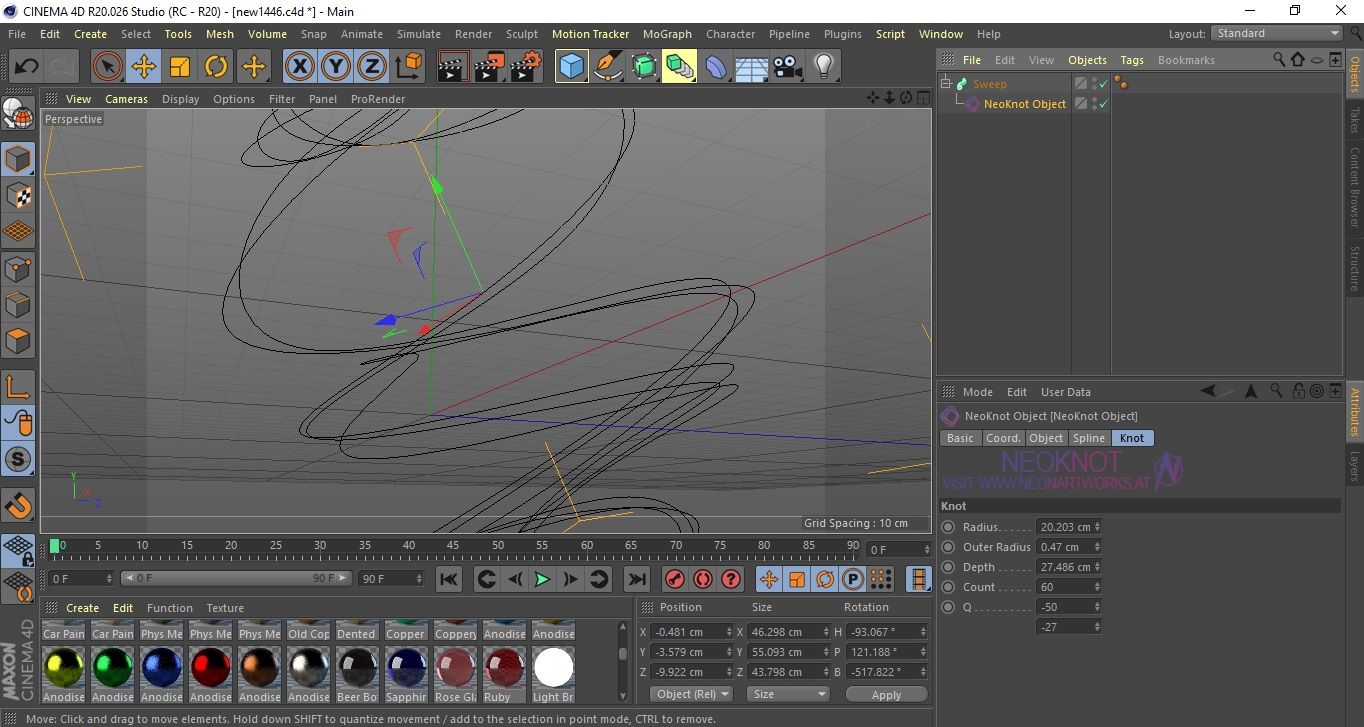Viewport: 1364px width, 727px height.
Task: Toggle the X axis lock
Action: [299, 67]
